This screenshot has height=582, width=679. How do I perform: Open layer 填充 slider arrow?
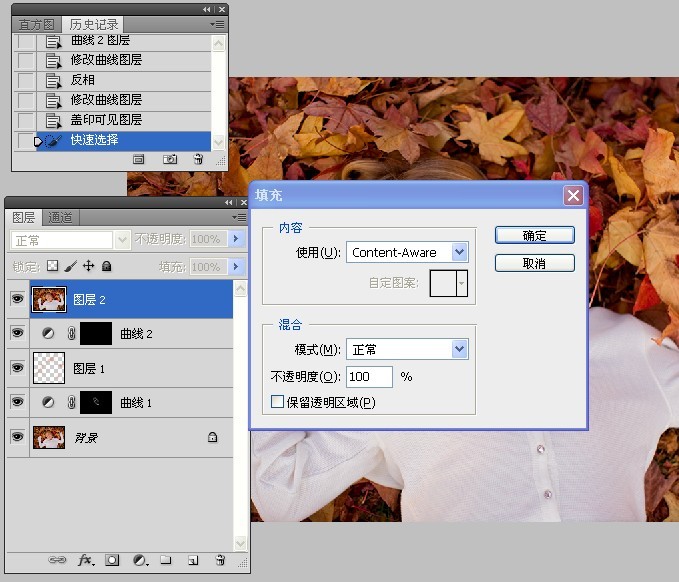pyautogui.click(x=236, y=266)
